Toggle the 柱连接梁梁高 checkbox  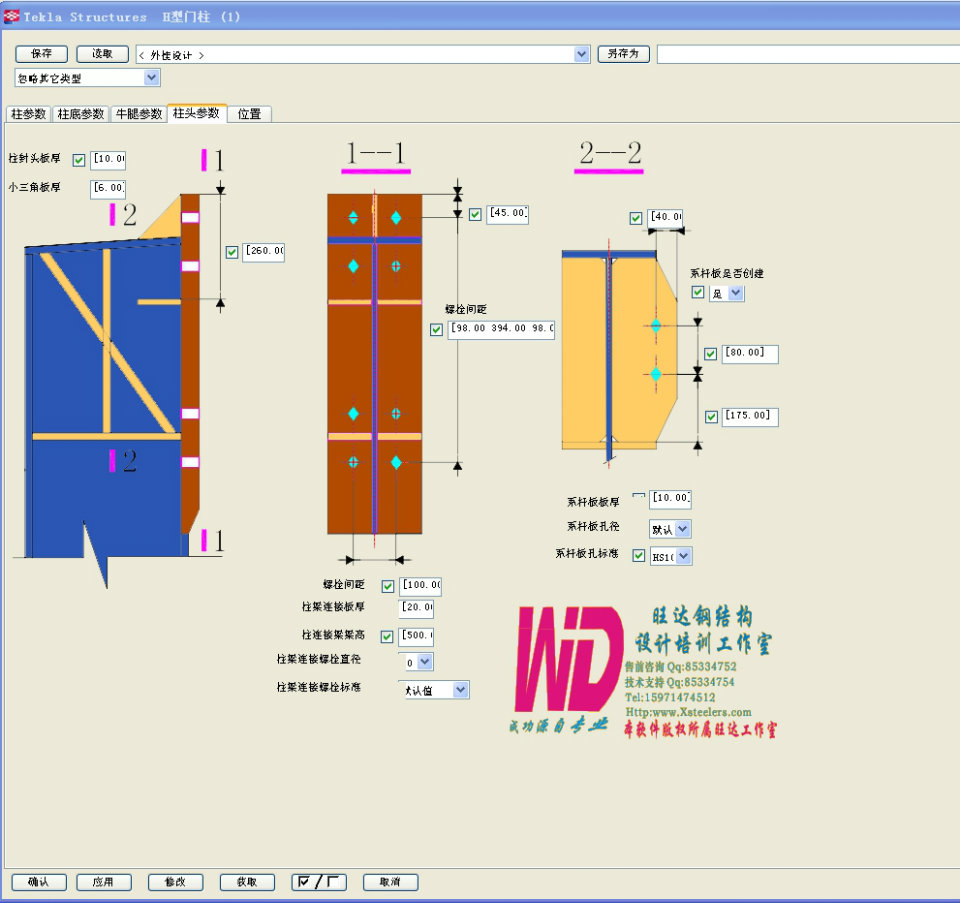click(x=387, y=637)
